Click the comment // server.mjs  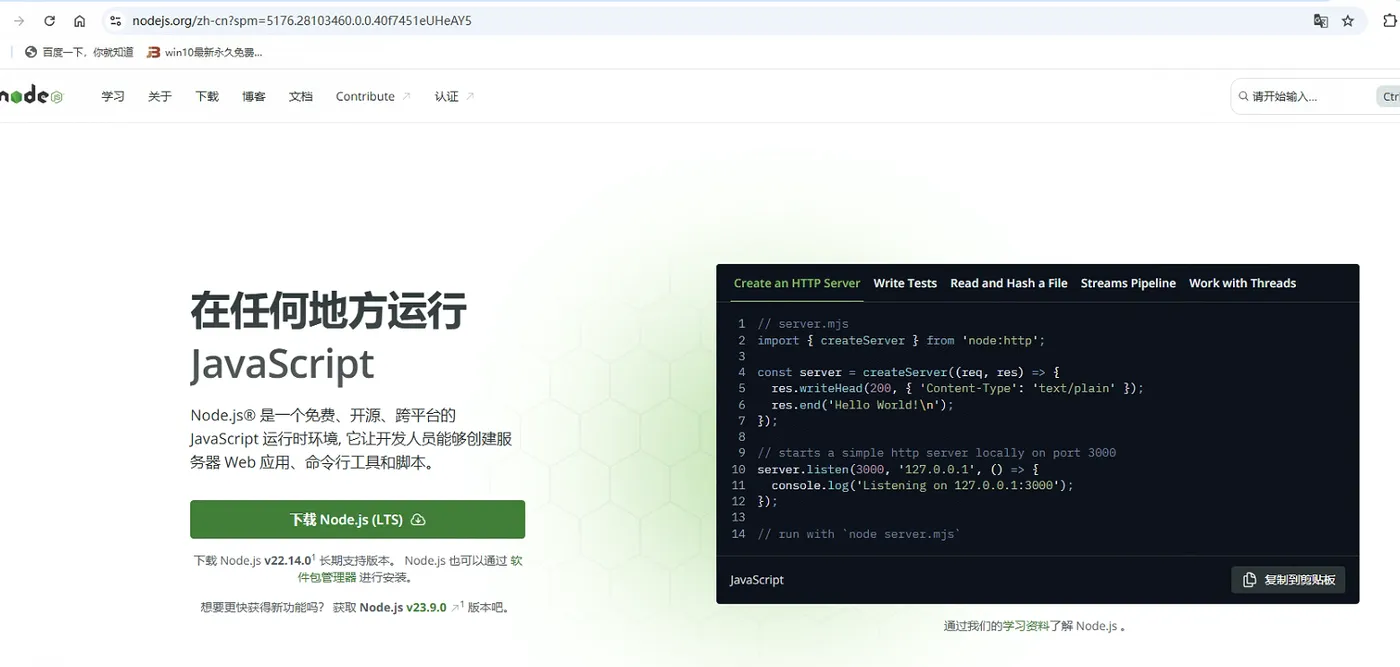click(803, 324)
